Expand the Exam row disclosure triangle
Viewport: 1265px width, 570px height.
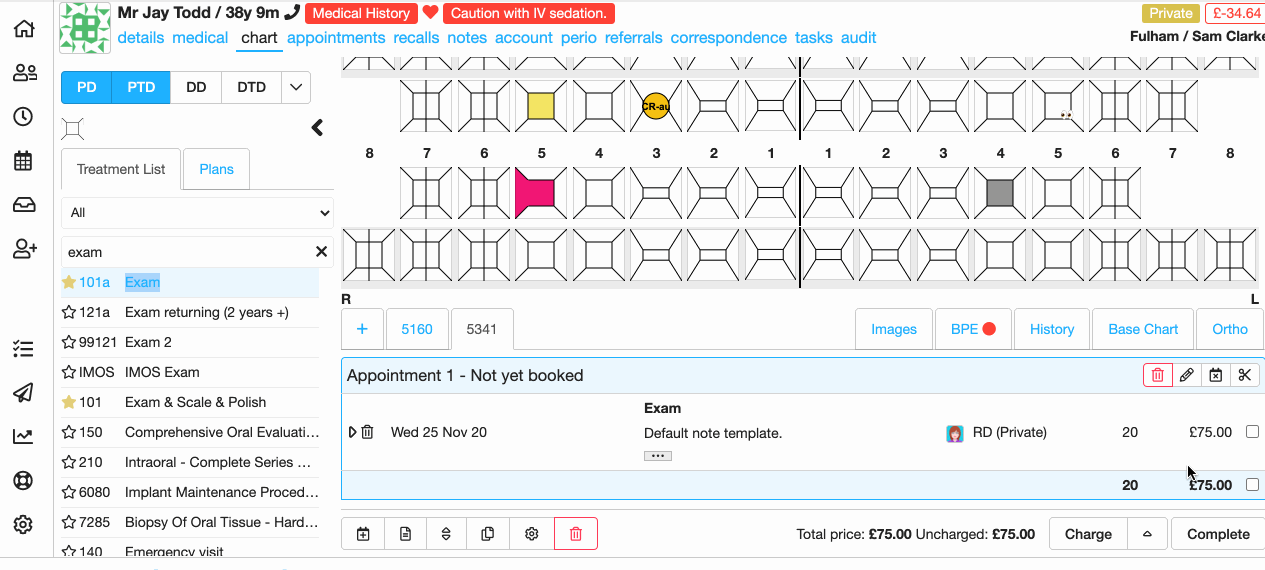coord(352,432)
